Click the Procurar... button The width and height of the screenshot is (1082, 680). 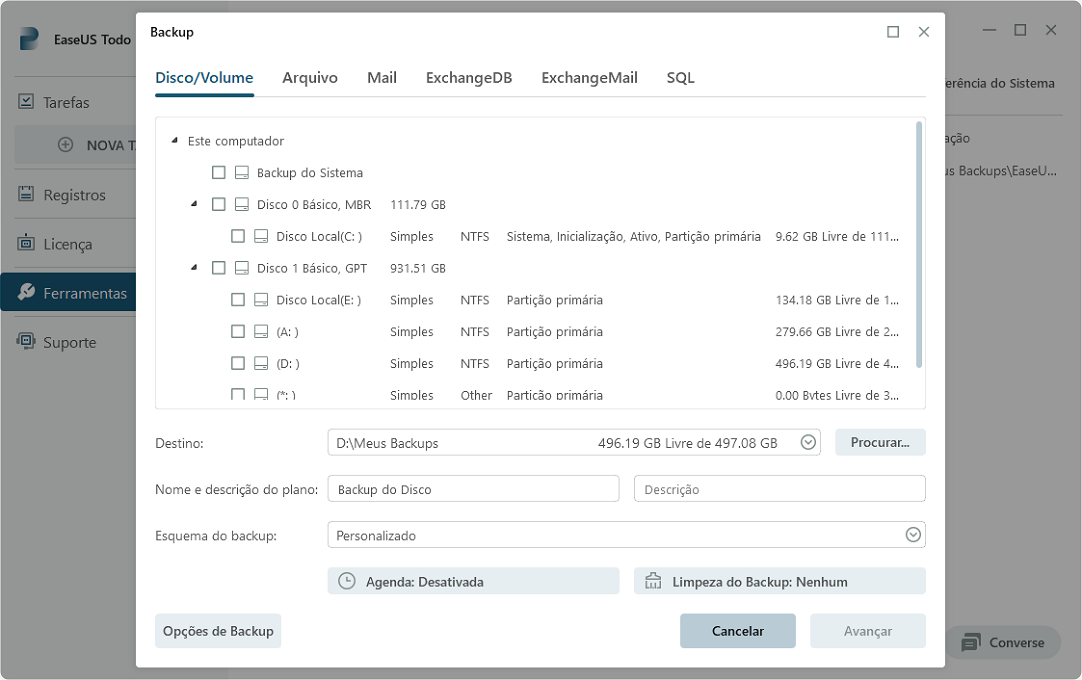880,442
